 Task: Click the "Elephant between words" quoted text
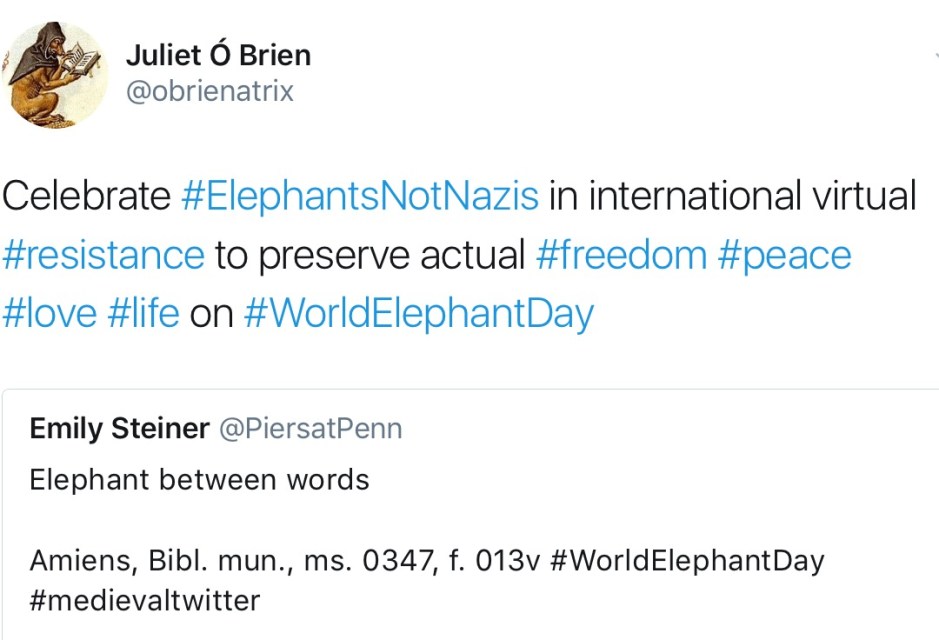(x=199, y=480)
